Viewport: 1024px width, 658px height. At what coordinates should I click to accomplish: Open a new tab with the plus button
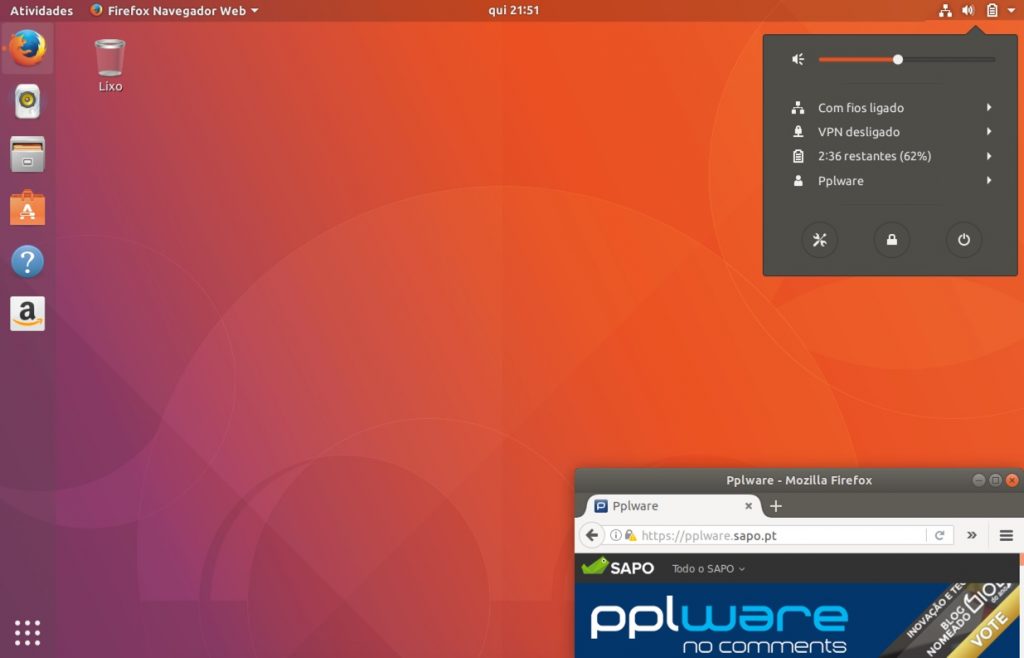pos(776,506)
